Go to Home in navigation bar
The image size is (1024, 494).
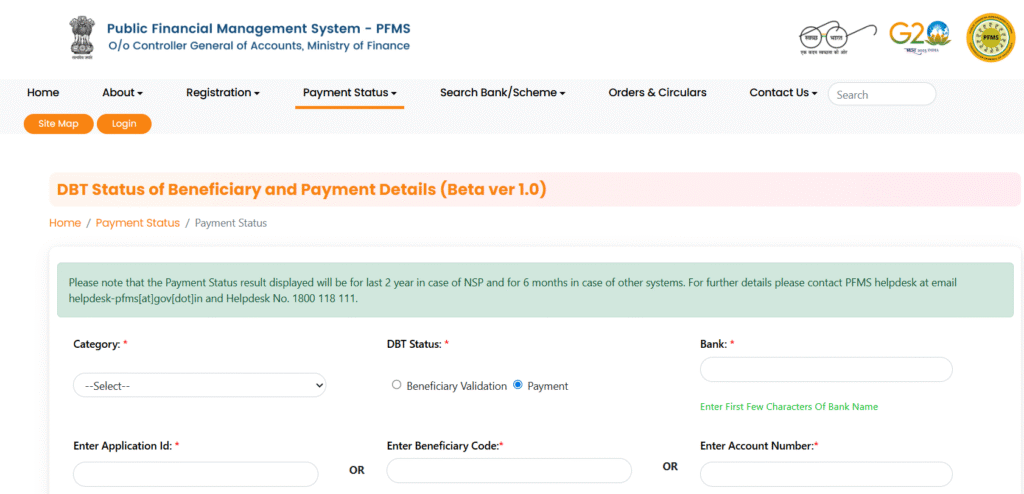coord(43,93)
